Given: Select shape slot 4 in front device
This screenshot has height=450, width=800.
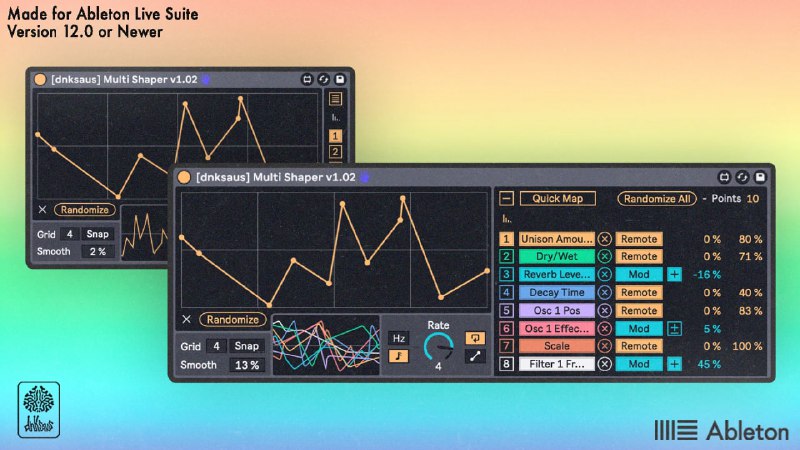Looking at the screenshot, I should point(506,292).
